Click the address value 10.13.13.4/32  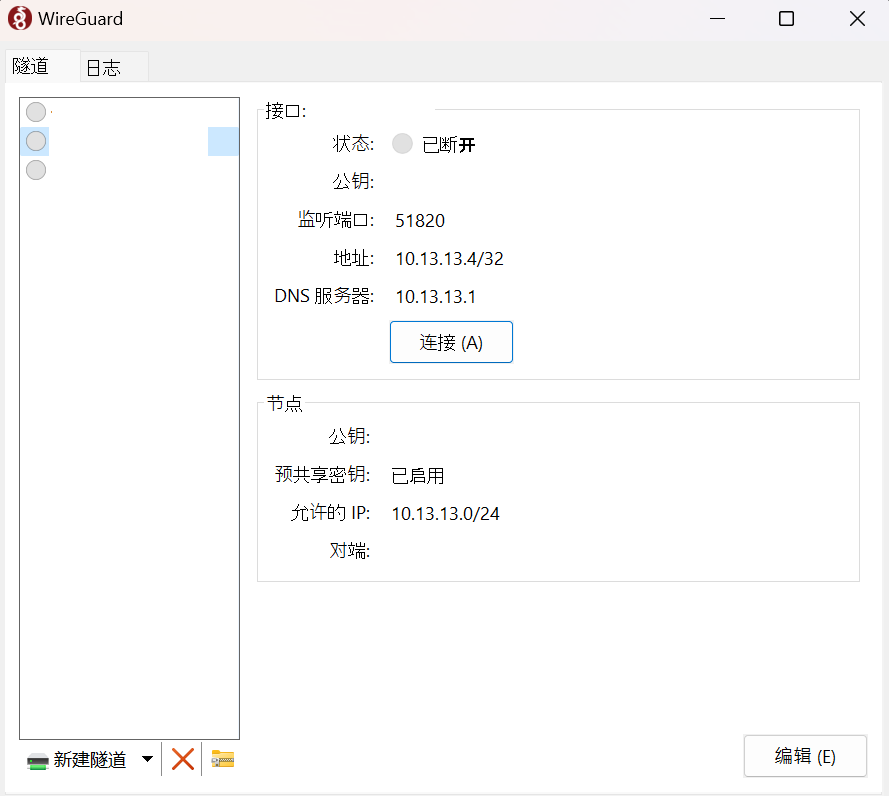(449, 259)
